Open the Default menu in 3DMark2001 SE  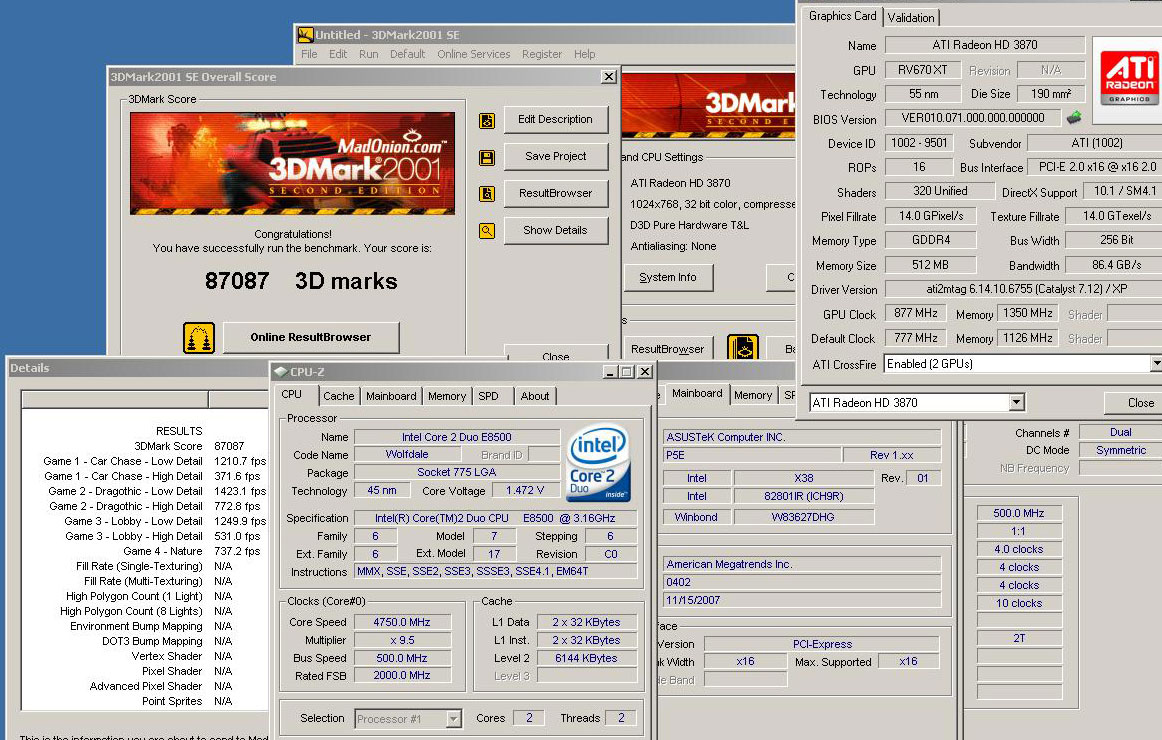(408, 54)
